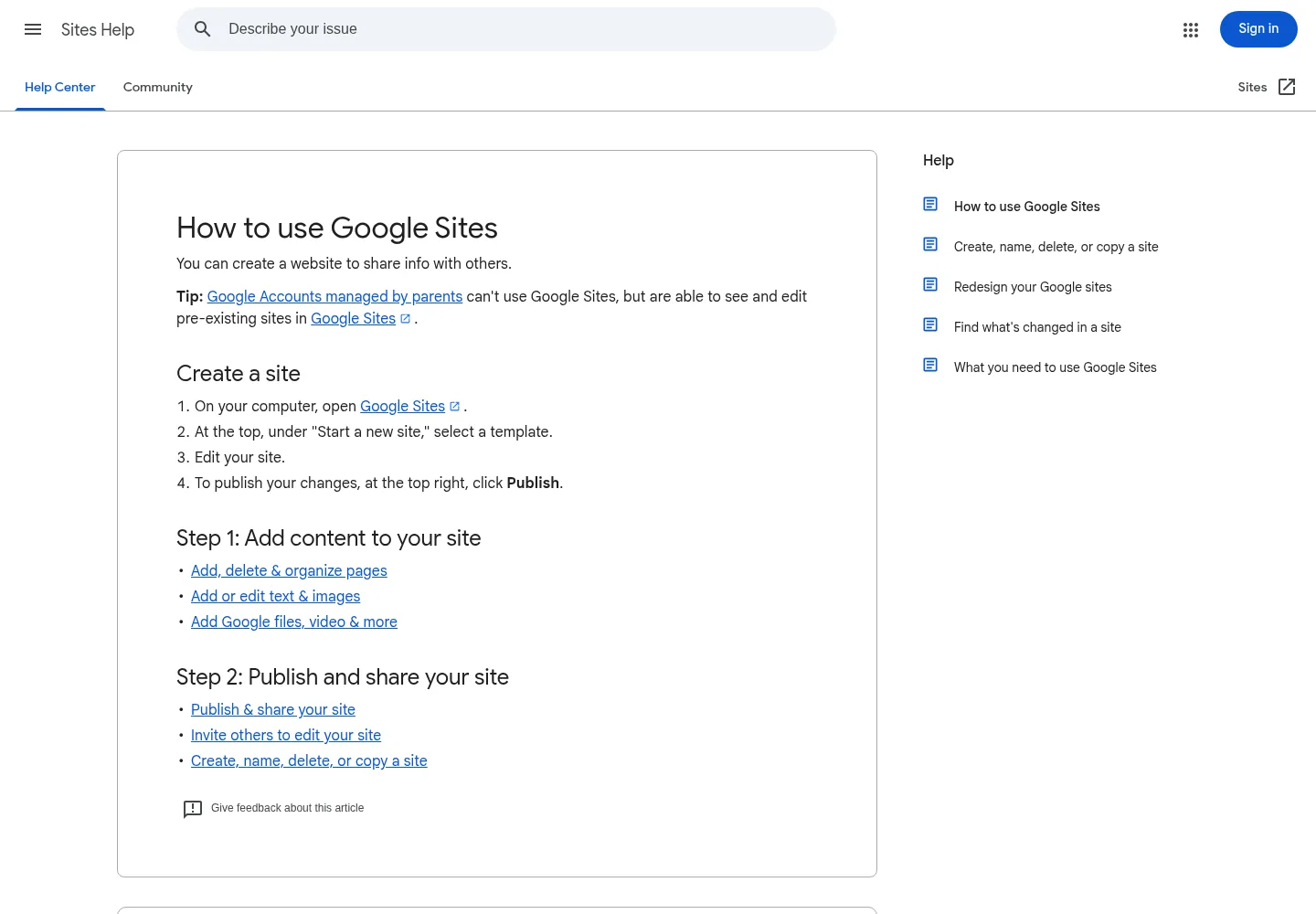Click article icon beside How to use Google Sites

point(930,204)
